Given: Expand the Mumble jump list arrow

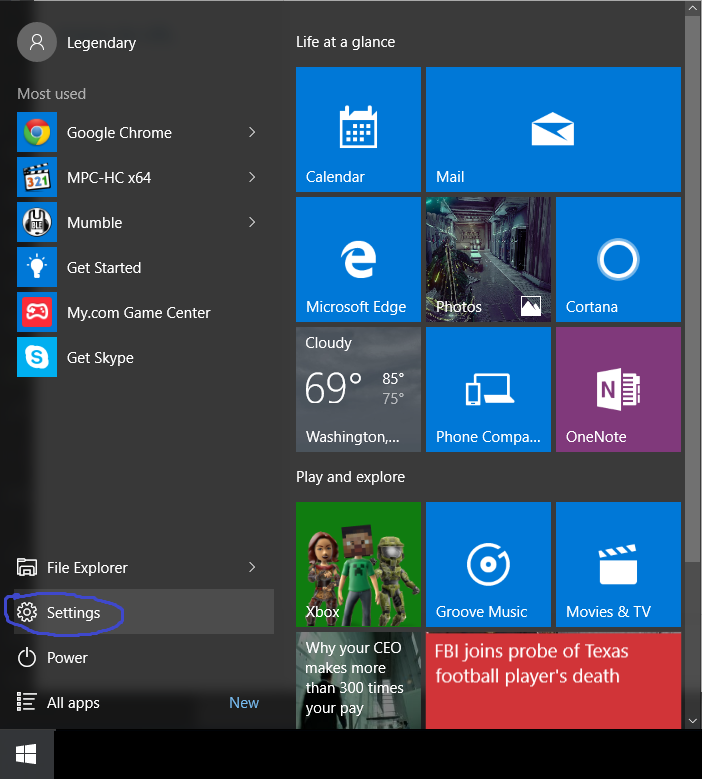Looking at the screenshot, I should coord(252,222).
